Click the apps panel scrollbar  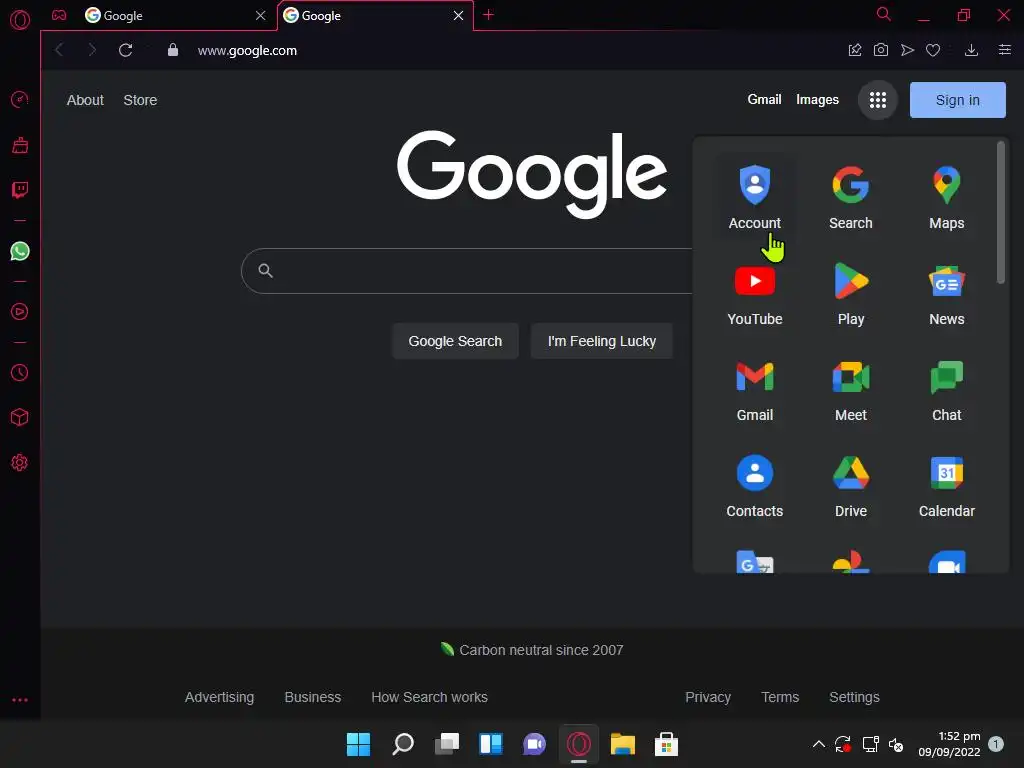point(1000,213)
